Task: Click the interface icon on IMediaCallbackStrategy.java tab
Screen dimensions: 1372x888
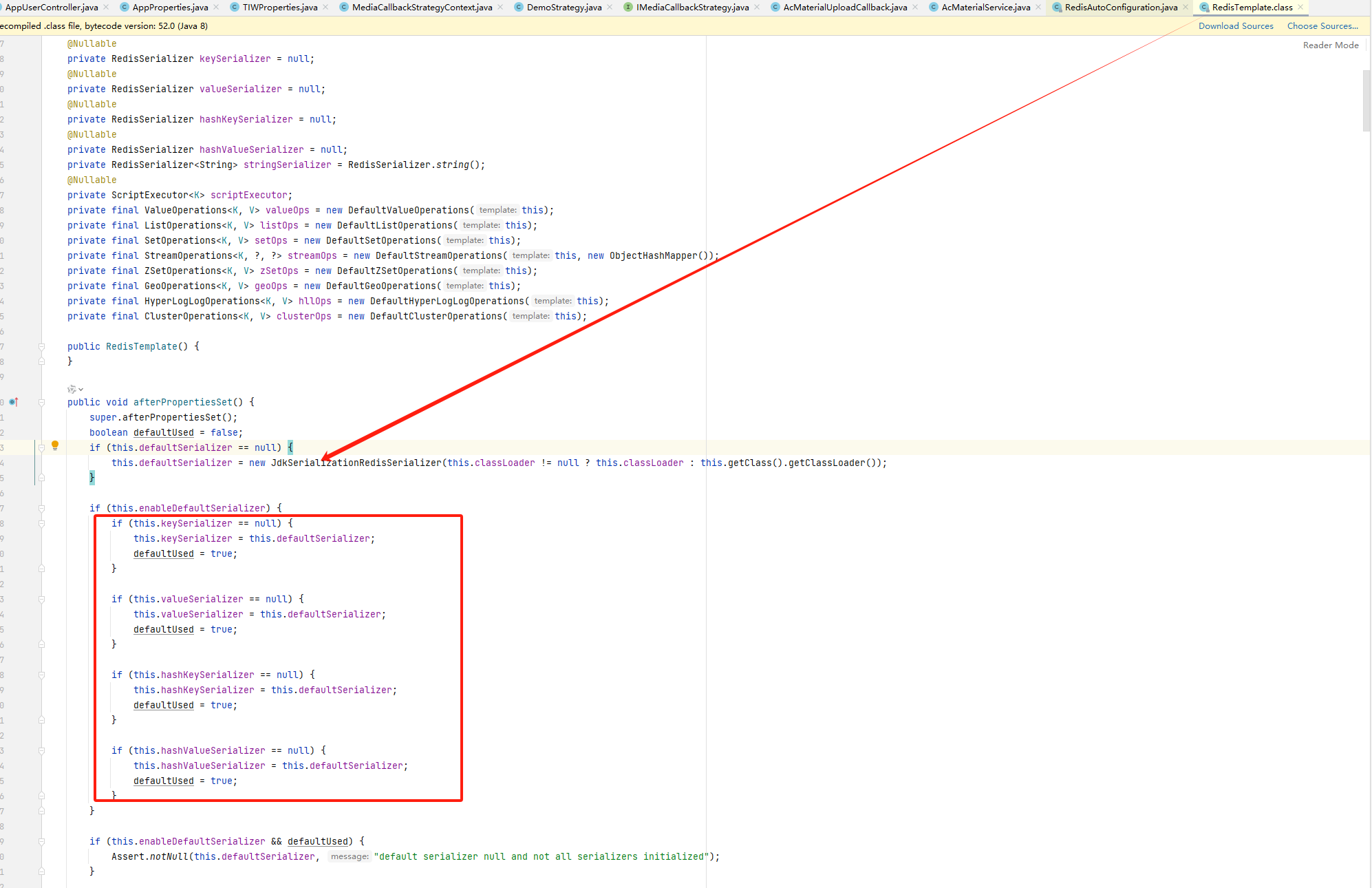Action: point(628,8)
